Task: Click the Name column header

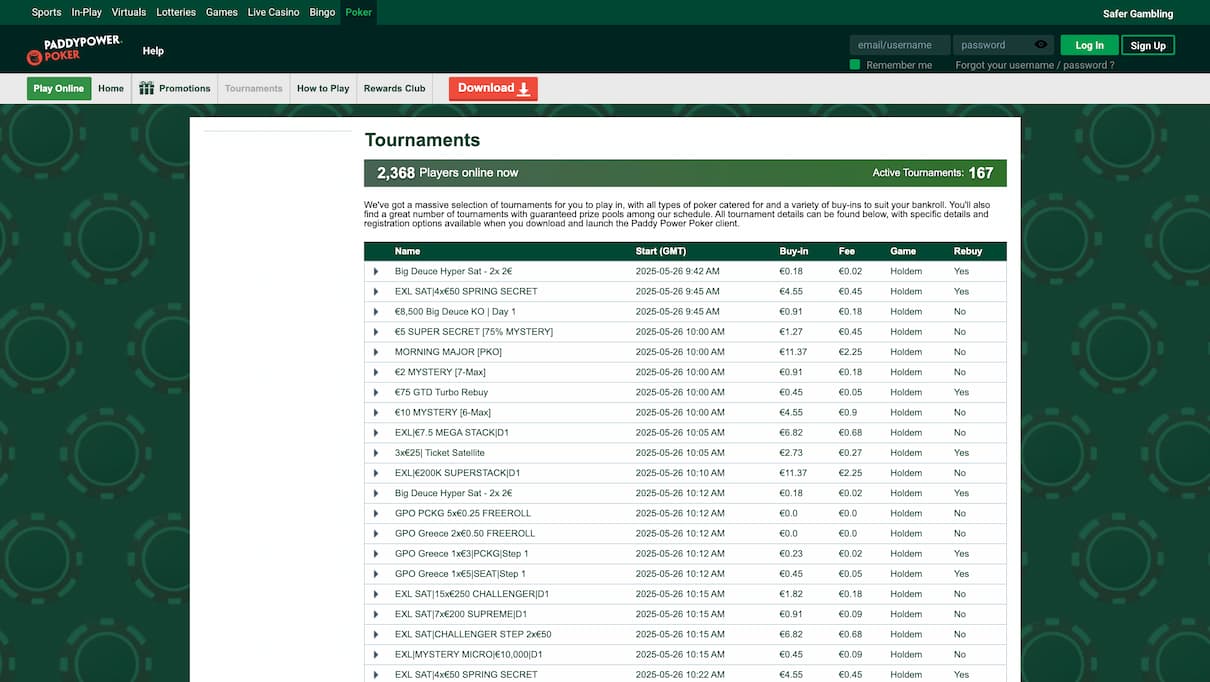Action: (x=407, y=251)
